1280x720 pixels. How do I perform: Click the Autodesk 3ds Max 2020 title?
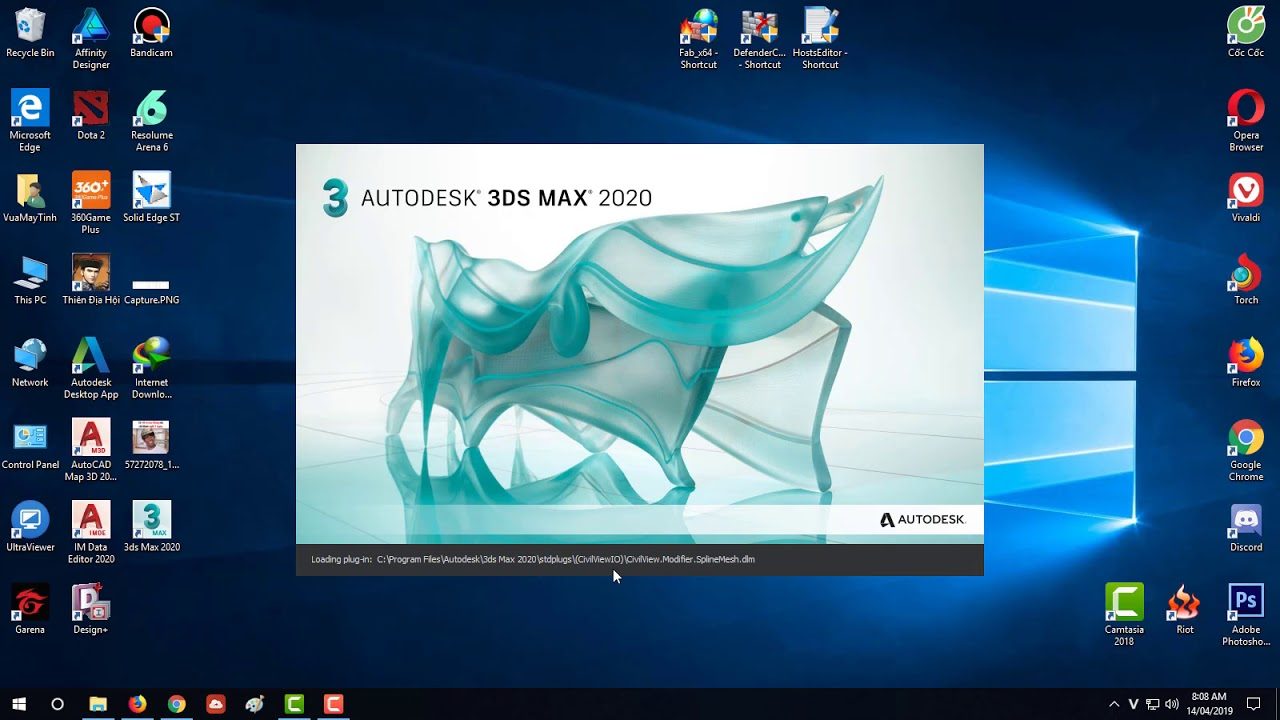506,198
